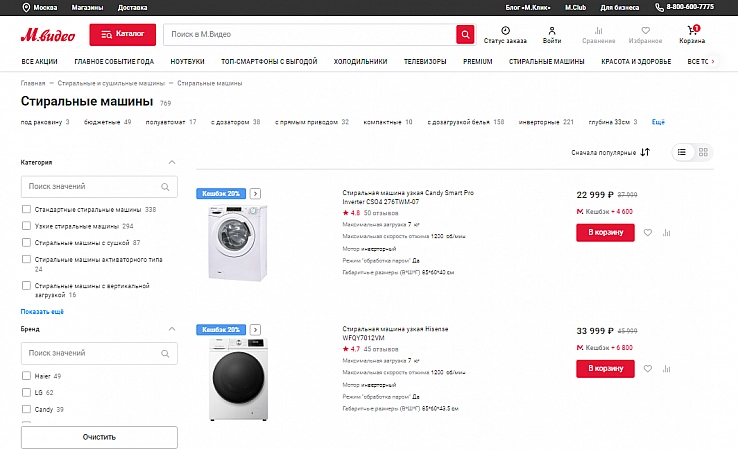The width and height of the screenshot is (738, 450).
Task: Click magnifier in Бренд search field
Action: tap(165, 354)
